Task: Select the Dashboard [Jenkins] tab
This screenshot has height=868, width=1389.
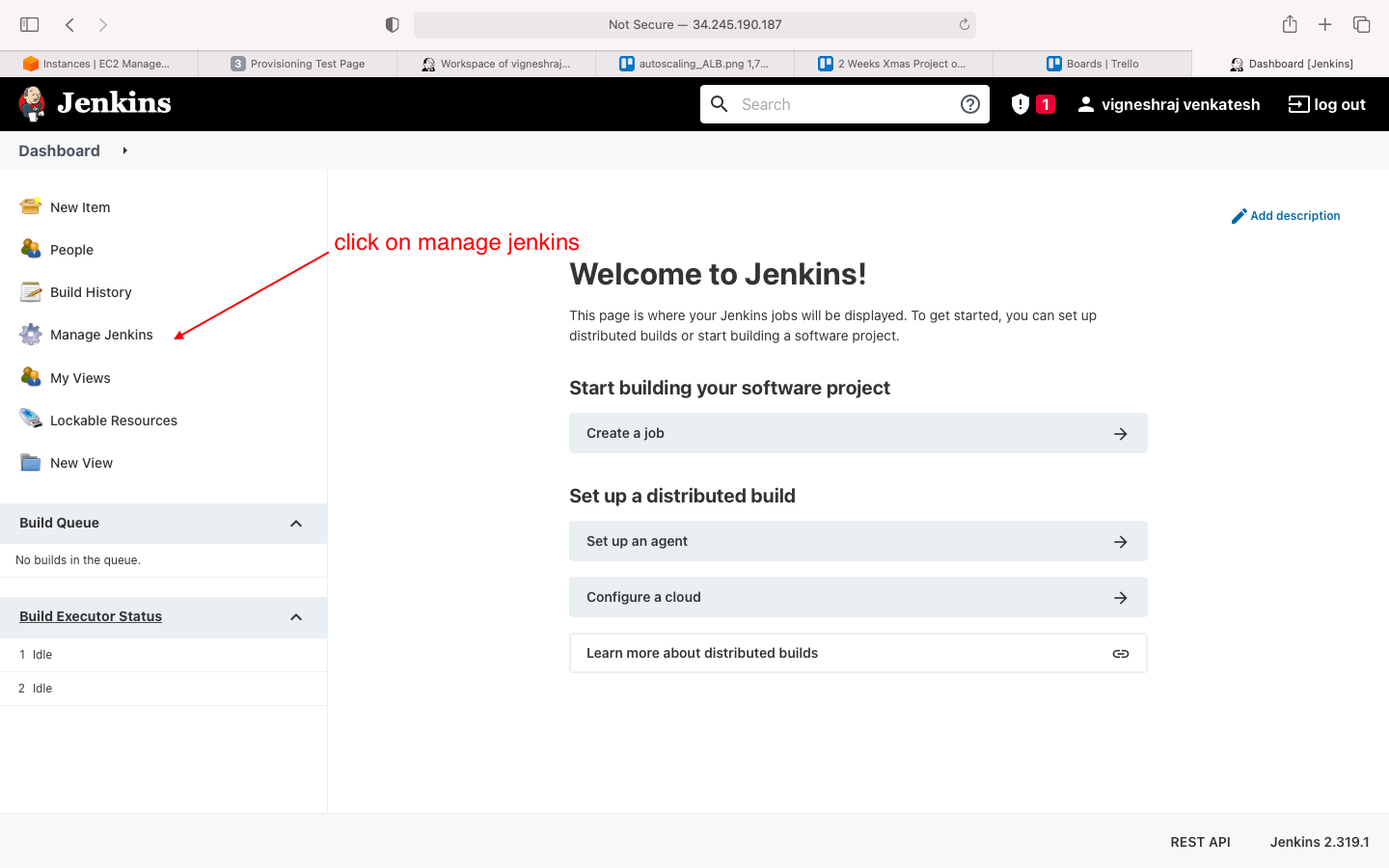Action: [x=1291, y=64]
